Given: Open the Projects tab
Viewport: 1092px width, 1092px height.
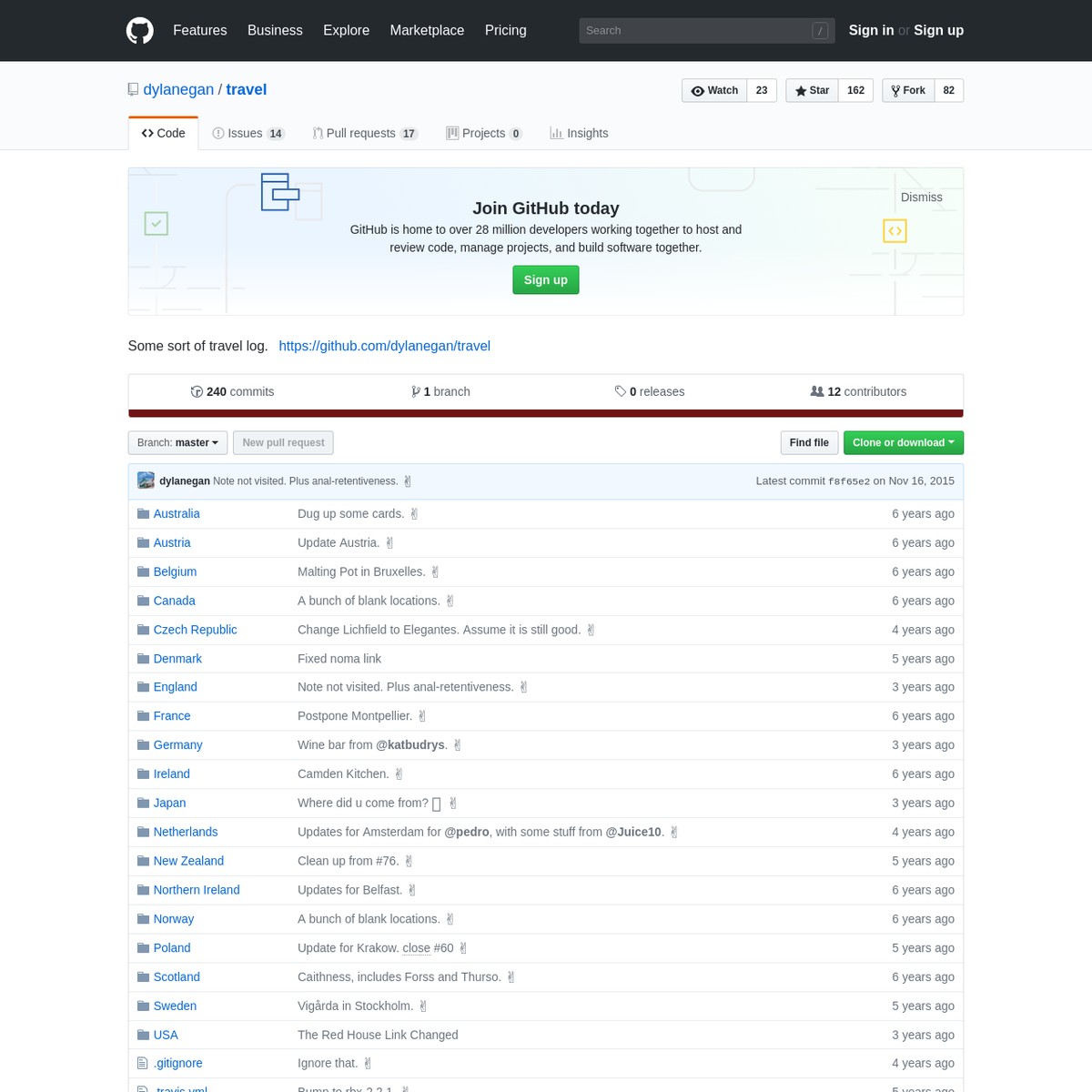Looking at the screenshot, I should 484,133.
